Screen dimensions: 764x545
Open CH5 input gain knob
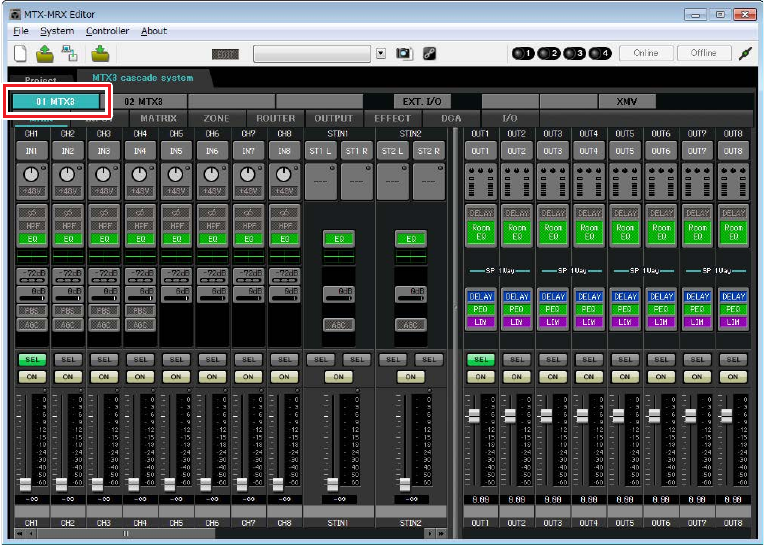click(175, 174)
